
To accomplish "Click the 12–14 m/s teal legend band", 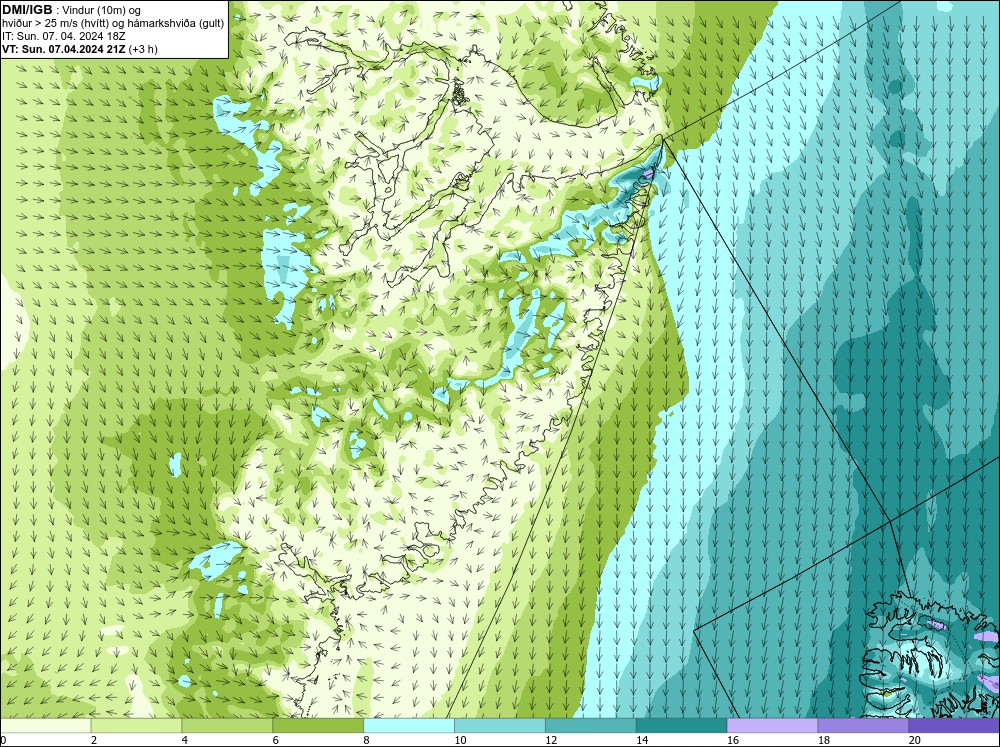I will click(591, 726).
